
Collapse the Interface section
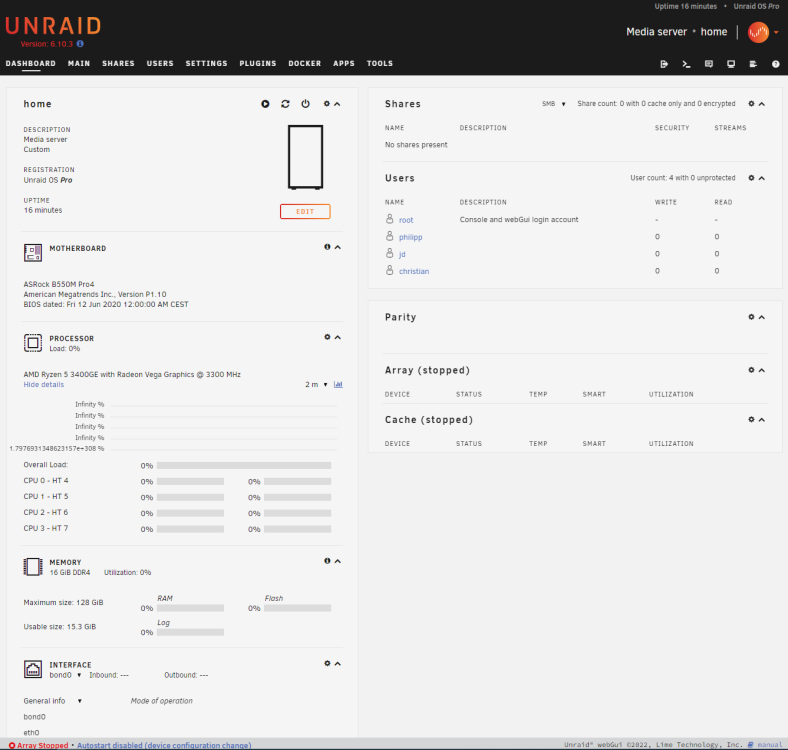[338, 664]
